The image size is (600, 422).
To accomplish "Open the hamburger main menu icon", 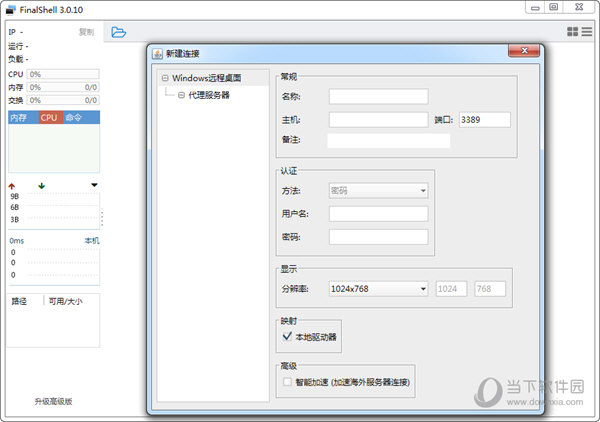I will 587,32.
